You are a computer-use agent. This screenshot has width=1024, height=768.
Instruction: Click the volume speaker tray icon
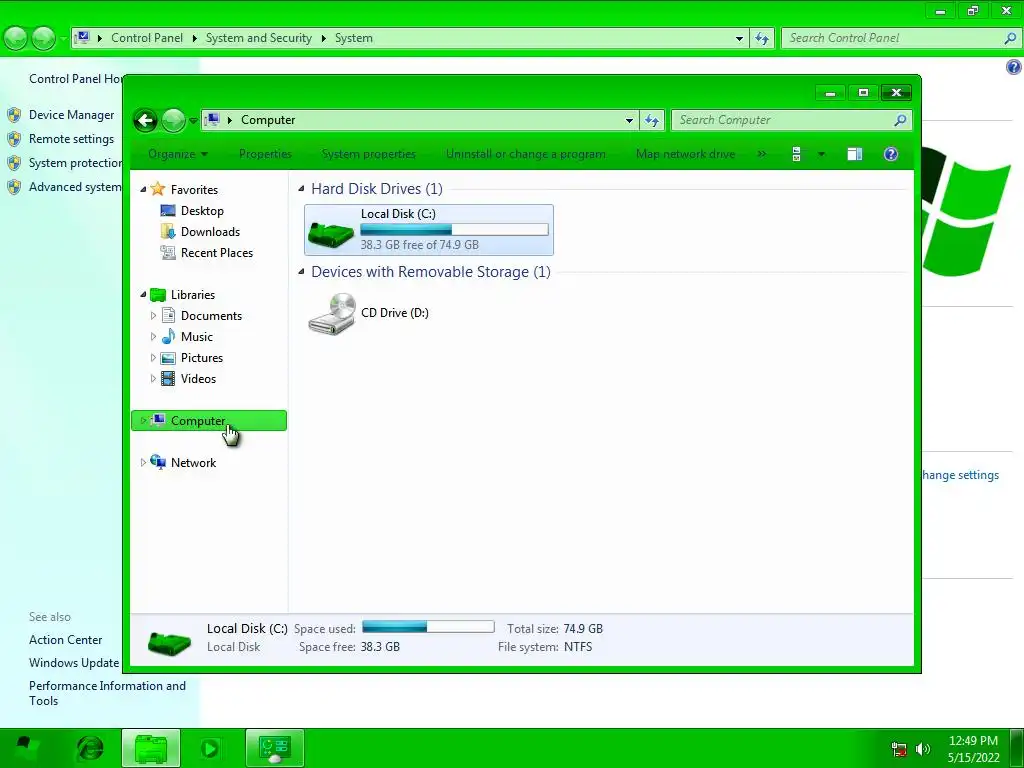[922, 749]
